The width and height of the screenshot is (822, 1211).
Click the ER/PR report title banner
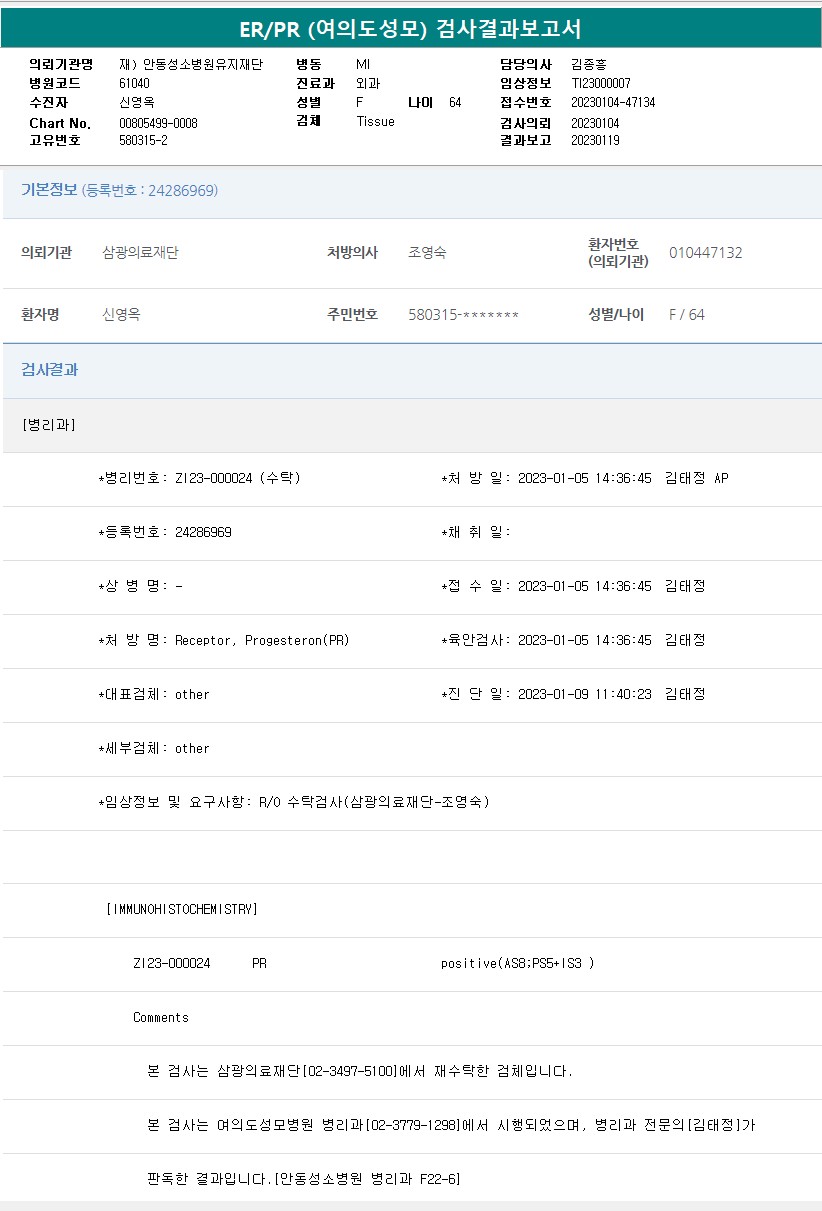click(410, 28)
